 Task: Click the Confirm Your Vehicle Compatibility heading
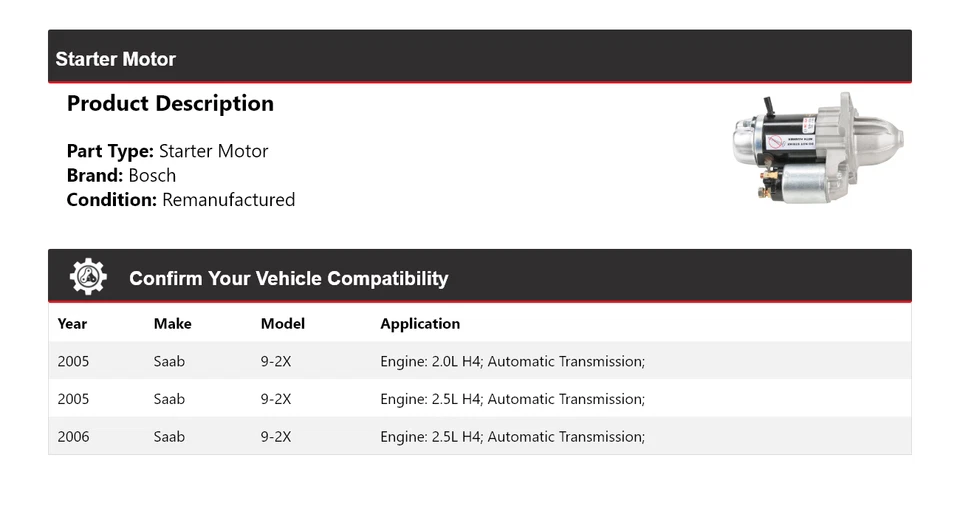(x=288, y=278)
